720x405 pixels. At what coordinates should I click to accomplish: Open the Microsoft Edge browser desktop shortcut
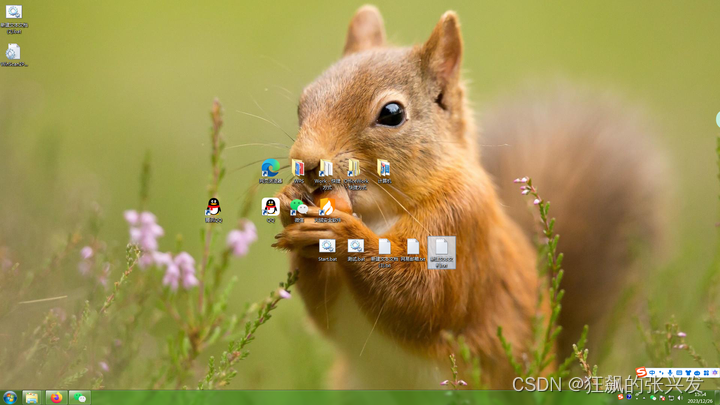270,171
